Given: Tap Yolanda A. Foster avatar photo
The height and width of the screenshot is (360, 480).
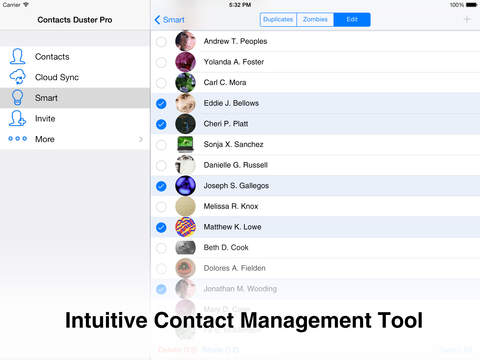Looking at the screenshot, I should click(x=185, y=62).
